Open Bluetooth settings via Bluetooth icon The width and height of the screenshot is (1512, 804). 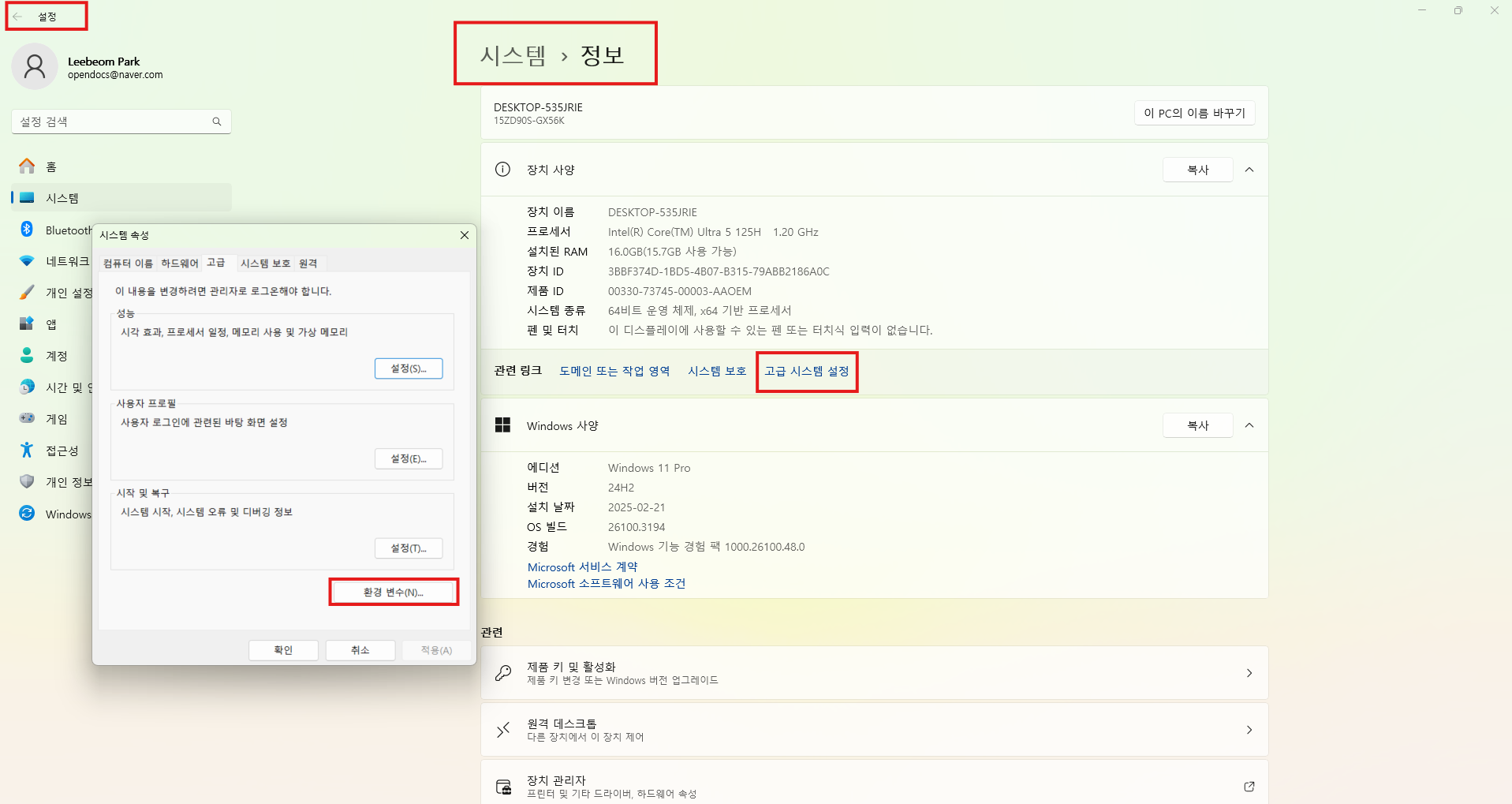(27, 230)
